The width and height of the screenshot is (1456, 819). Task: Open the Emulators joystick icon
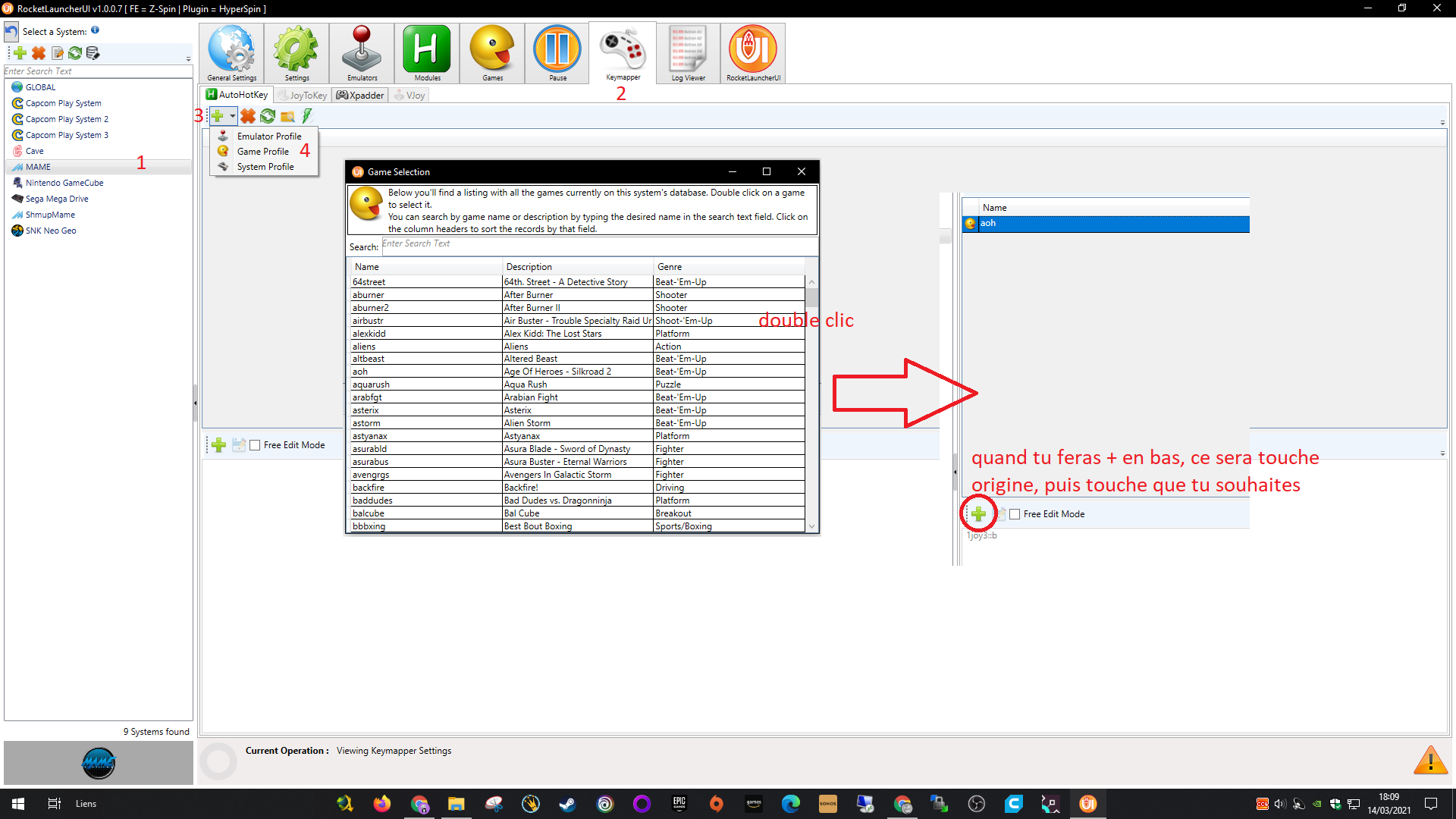(x=362, y=52)
